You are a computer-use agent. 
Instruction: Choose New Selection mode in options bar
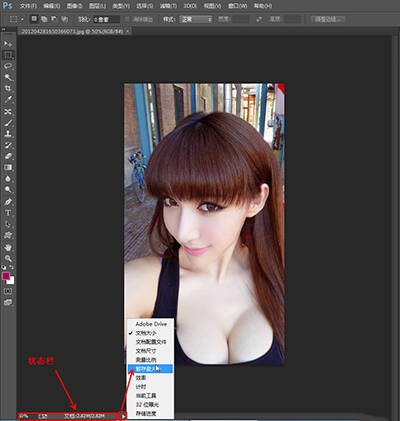34,19
